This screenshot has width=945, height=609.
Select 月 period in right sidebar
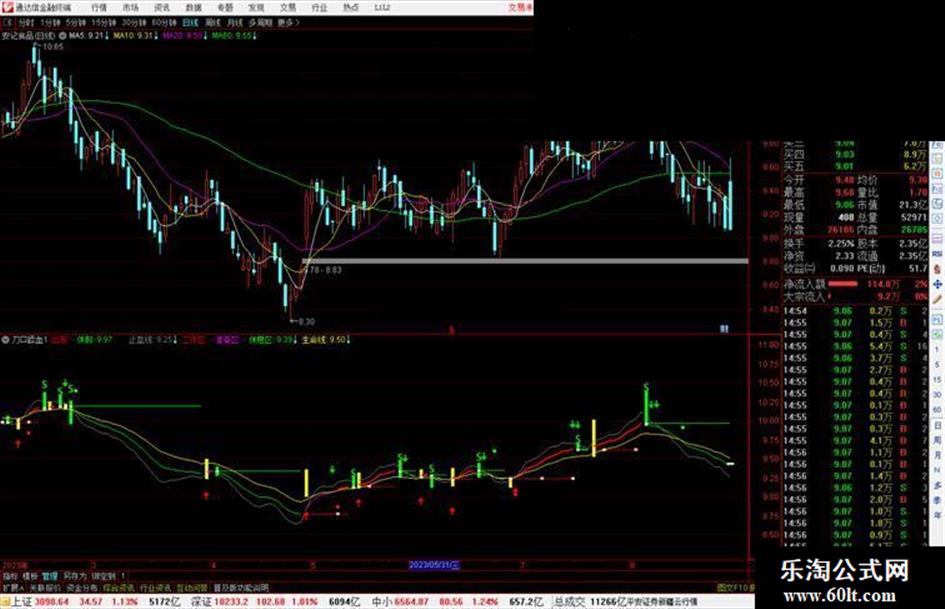937,455
